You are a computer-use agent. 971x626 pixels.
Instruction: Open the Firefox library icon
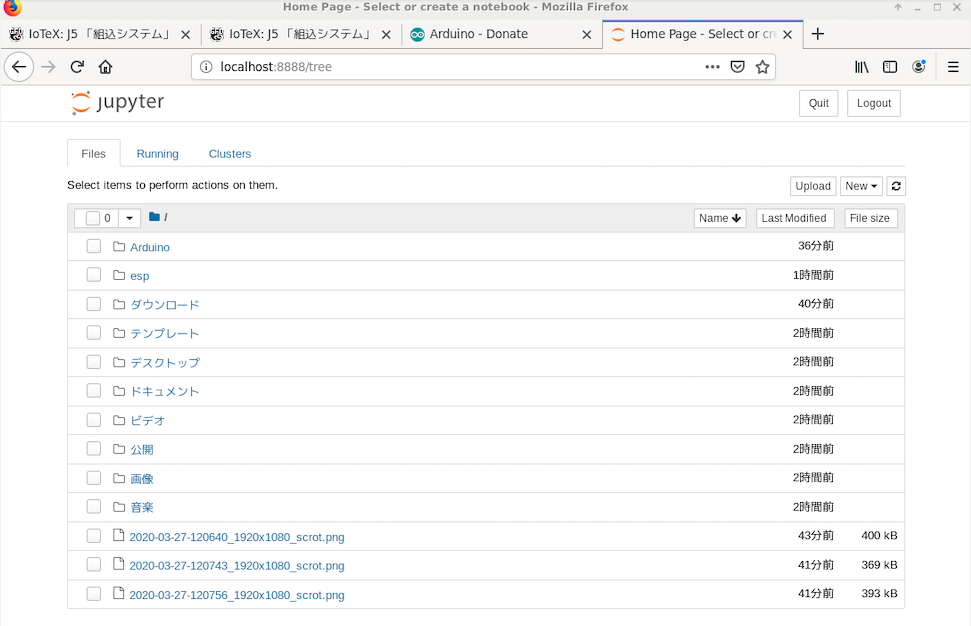pyautogui.click(x=861, y=67)
